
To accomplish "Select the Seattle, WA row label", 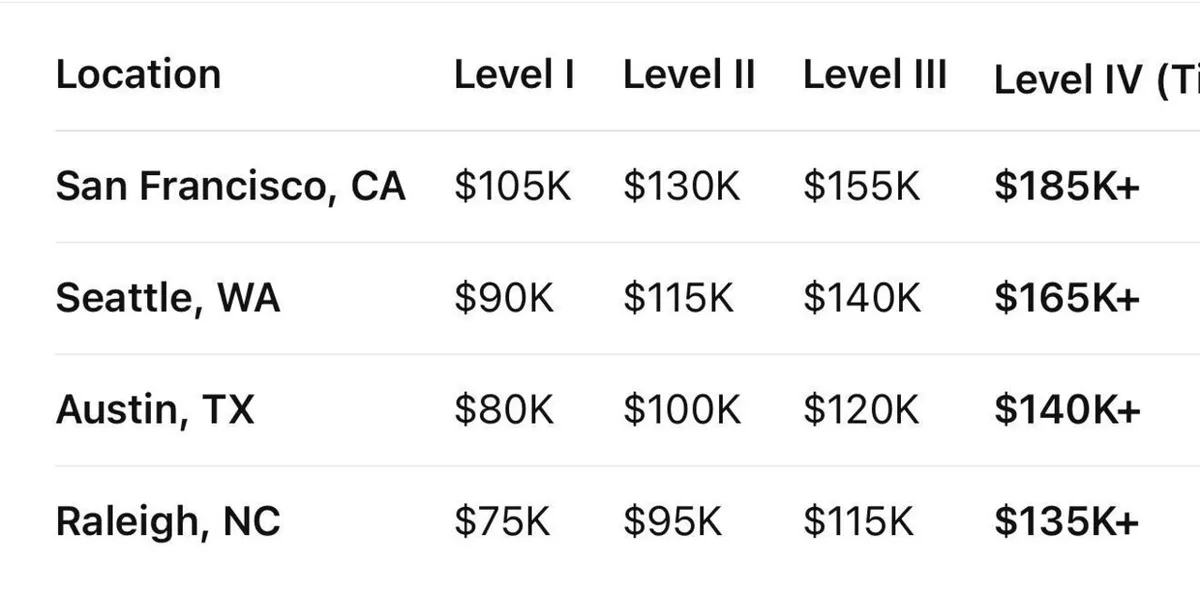I will tap(168, 298).
